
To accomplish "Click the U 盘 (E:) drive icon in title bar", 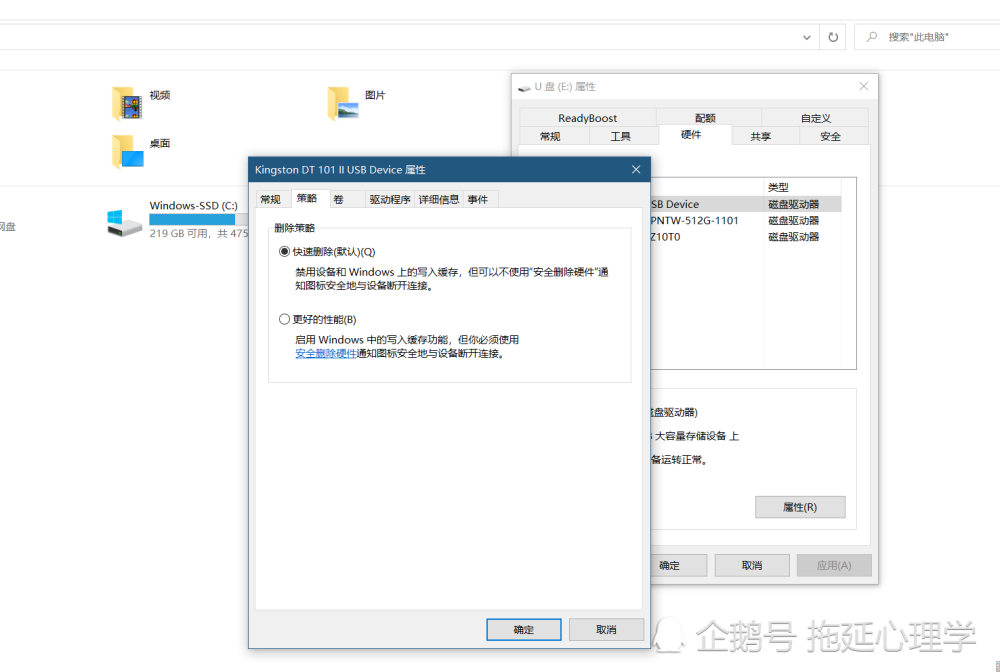I will click(524, 87).
